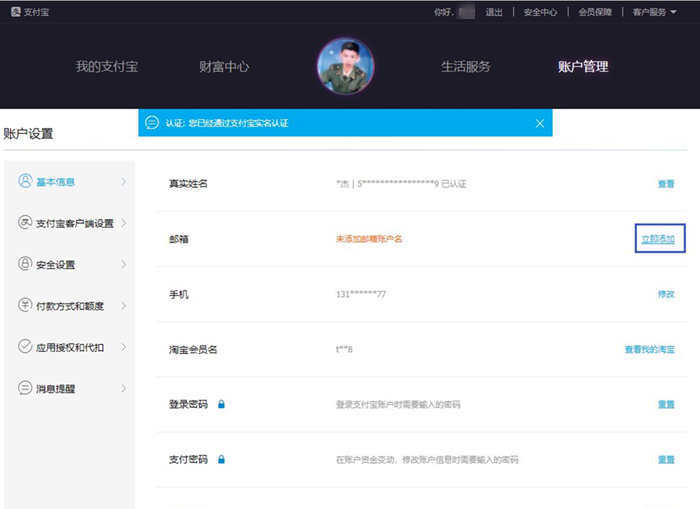This screenshot has height=509, width=700.
Task: Open the 生活服务 tab
Action: pyautogui.click(x=466, y=67)
